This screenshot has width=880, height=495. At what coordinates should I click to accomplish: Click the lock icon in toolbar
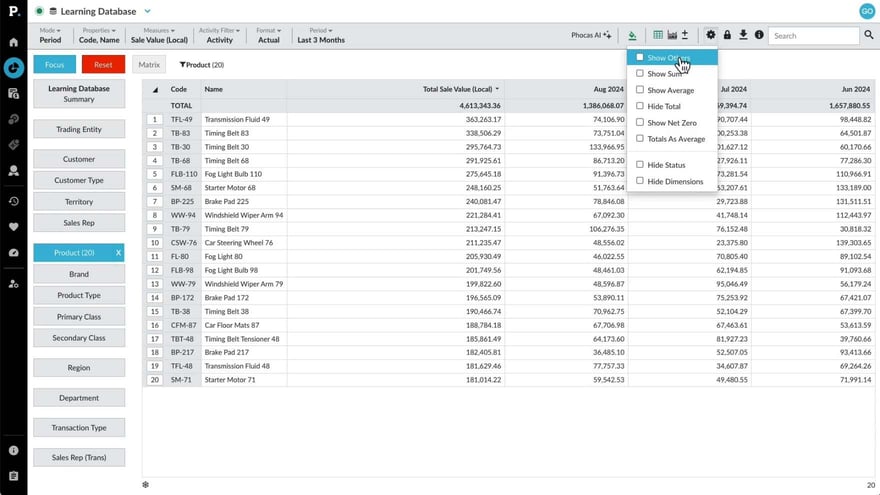[727, 35]
